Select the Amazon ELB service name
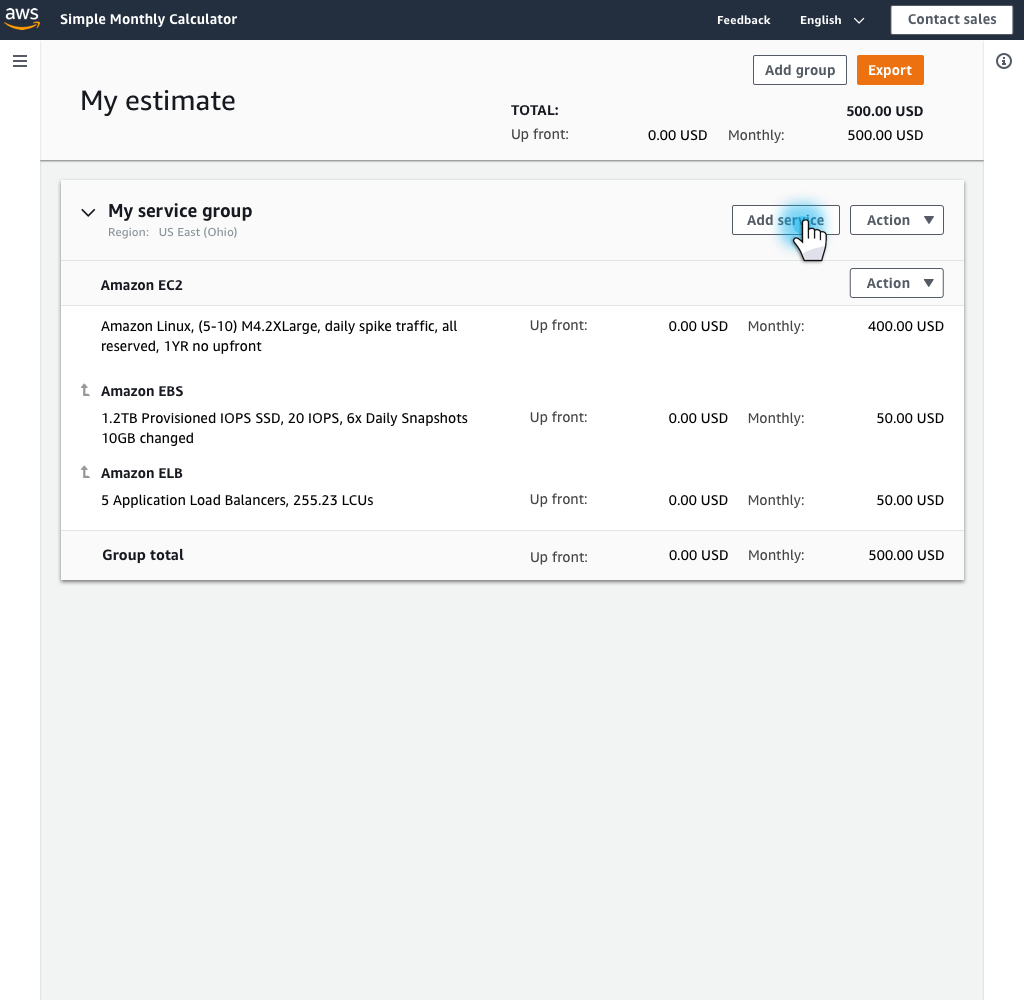Viewport: 1024px width, 1000px height. [x=142, y=473]
